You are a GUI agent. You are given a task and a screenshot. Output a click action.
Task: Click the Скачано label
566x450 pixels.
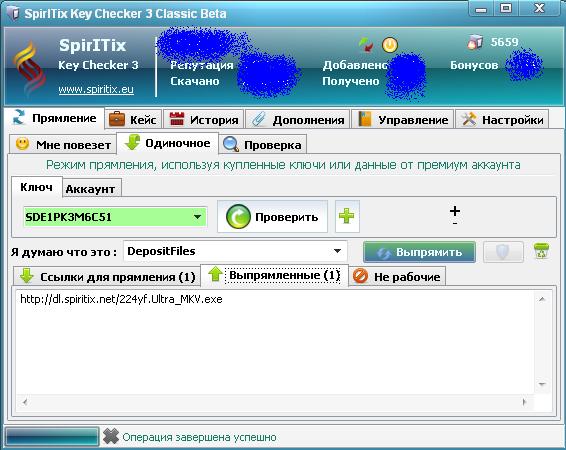pyautogui.click(x=195, y=81)
